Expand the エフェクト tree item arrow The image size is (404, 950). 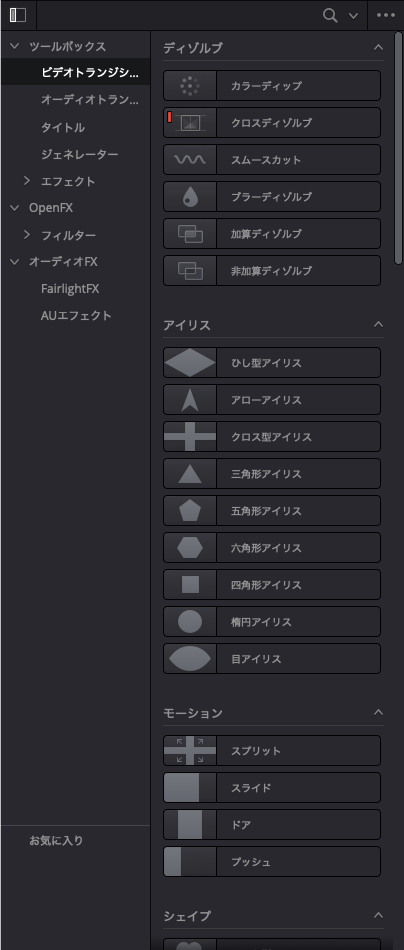(x=27, y=181)
